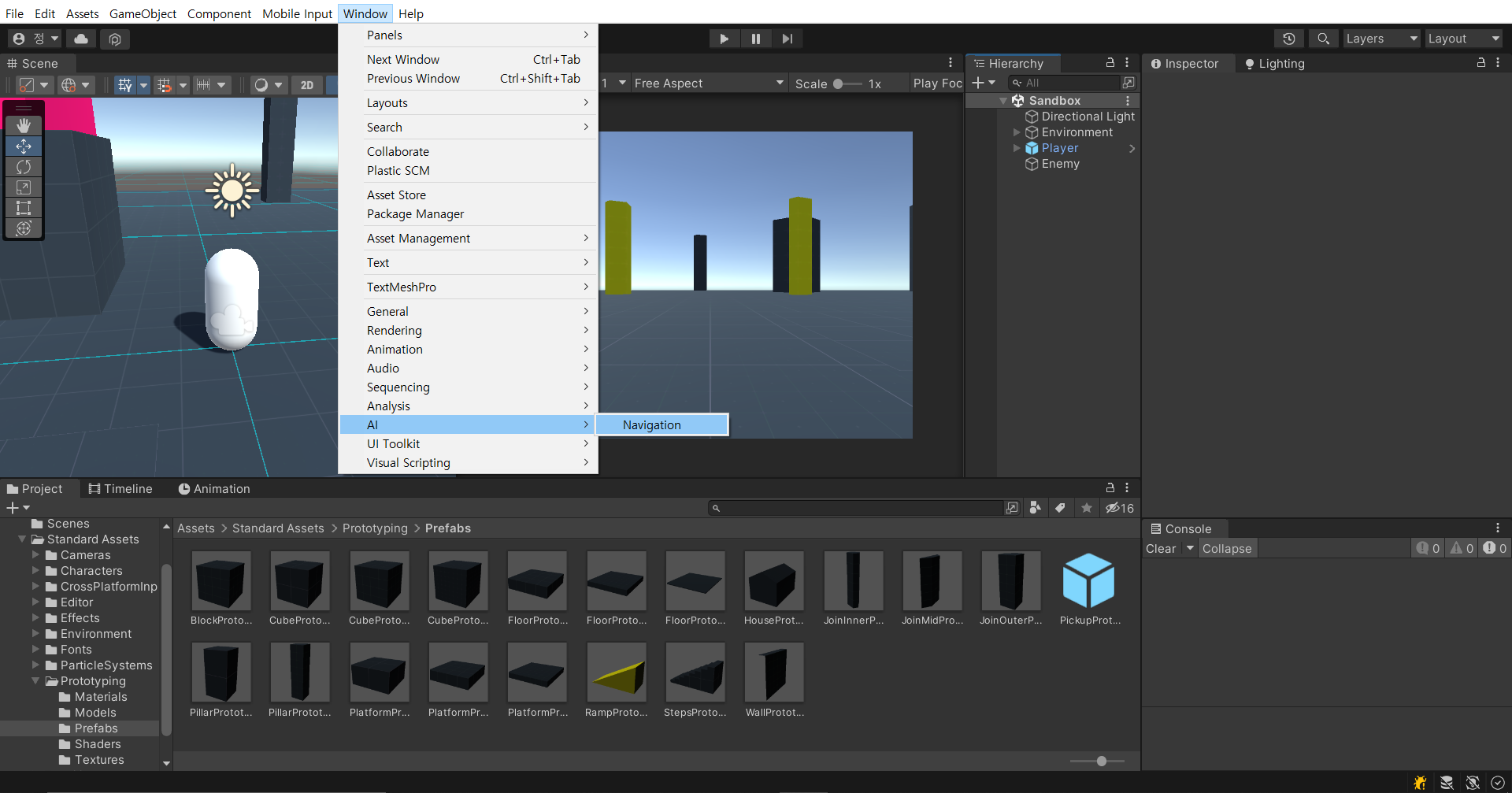Screen dimensions: 1512x793
Task: Open the GameObject menu
Action: click(143, 13)
